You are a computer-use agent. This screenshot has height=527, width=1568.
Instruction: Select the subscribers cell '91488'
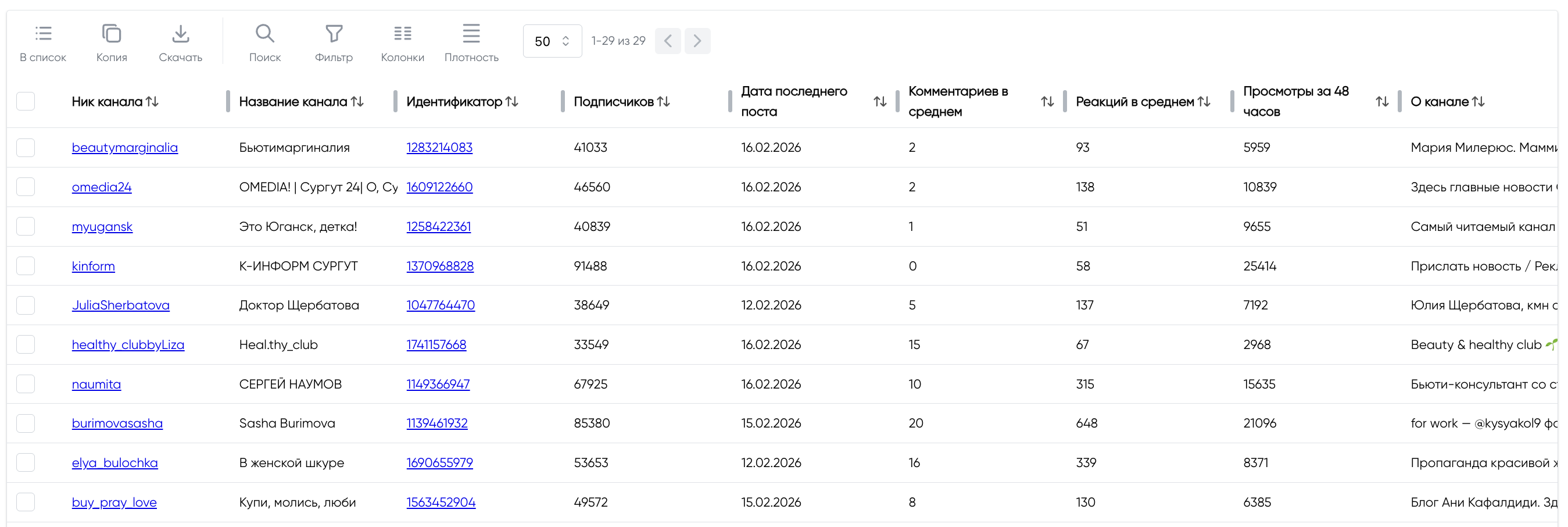(x=590, y=266)
